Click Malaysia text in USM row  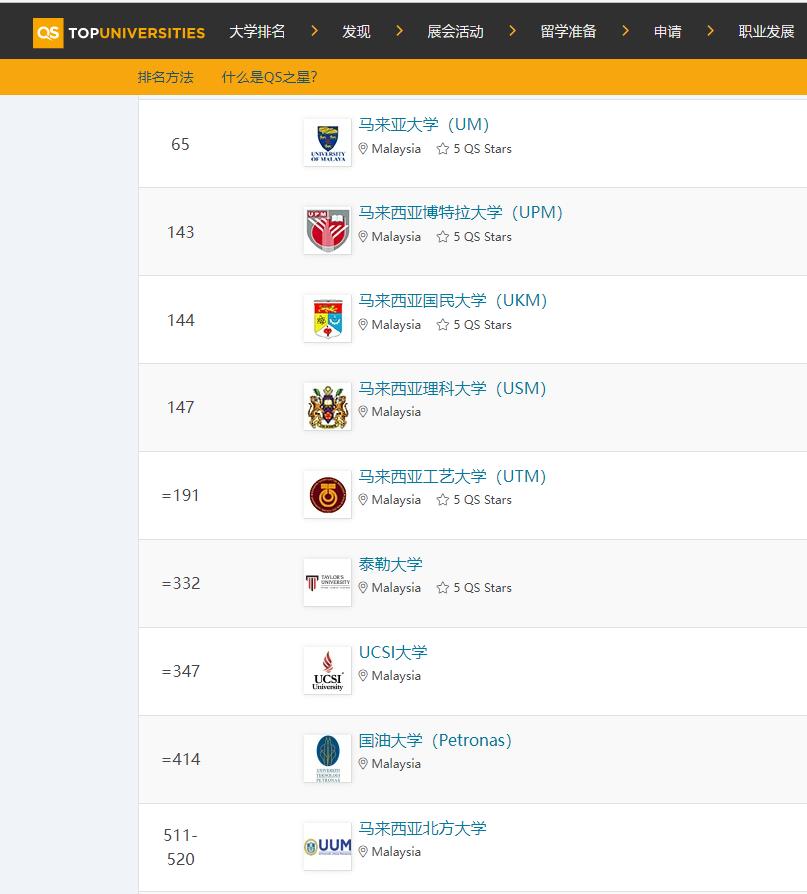(396, 412)
